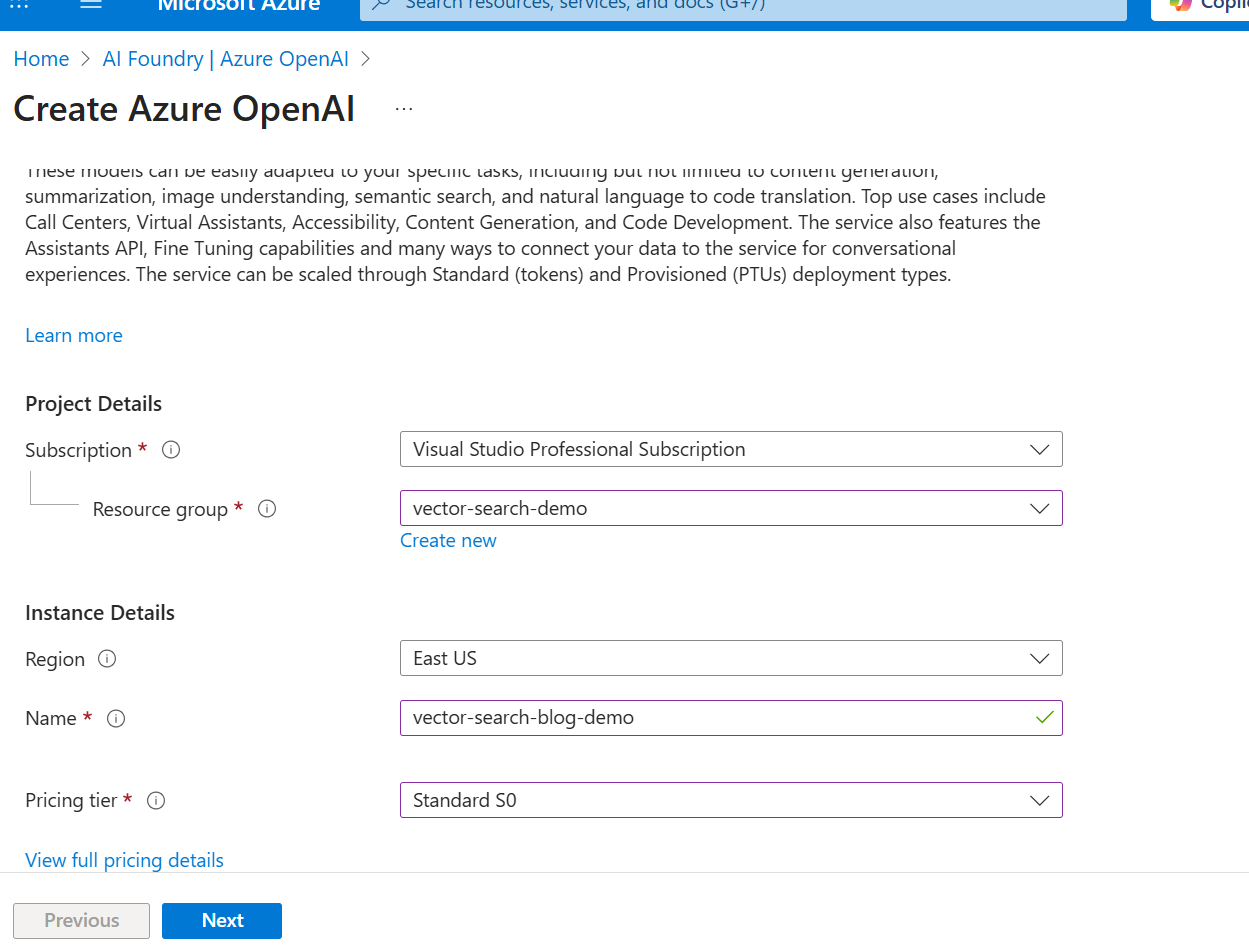Click the search magnifier icon
This screenshot has height=952, width=1249.
tap(380, 5)
